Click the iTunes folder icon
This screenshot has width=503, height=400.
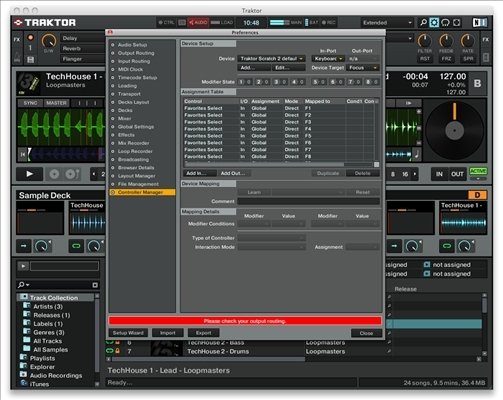24,384
